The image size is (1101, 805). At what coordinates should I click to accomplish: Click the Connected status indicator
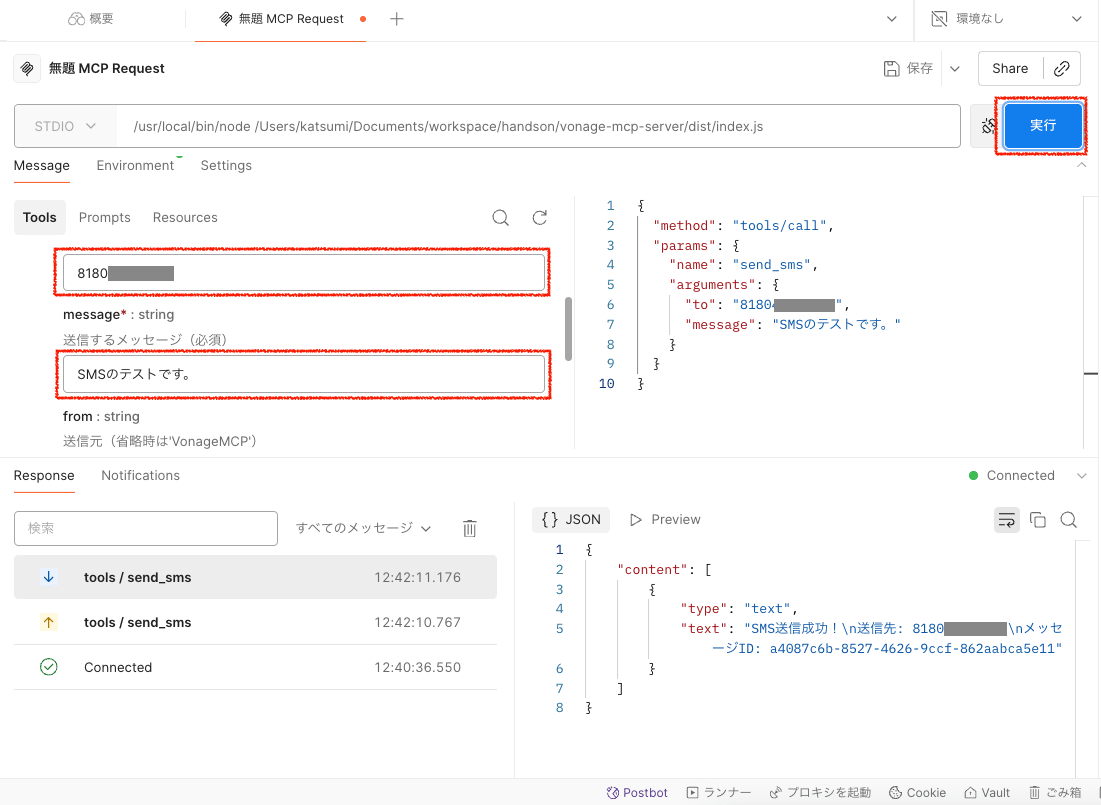(x=1012, y=476)
